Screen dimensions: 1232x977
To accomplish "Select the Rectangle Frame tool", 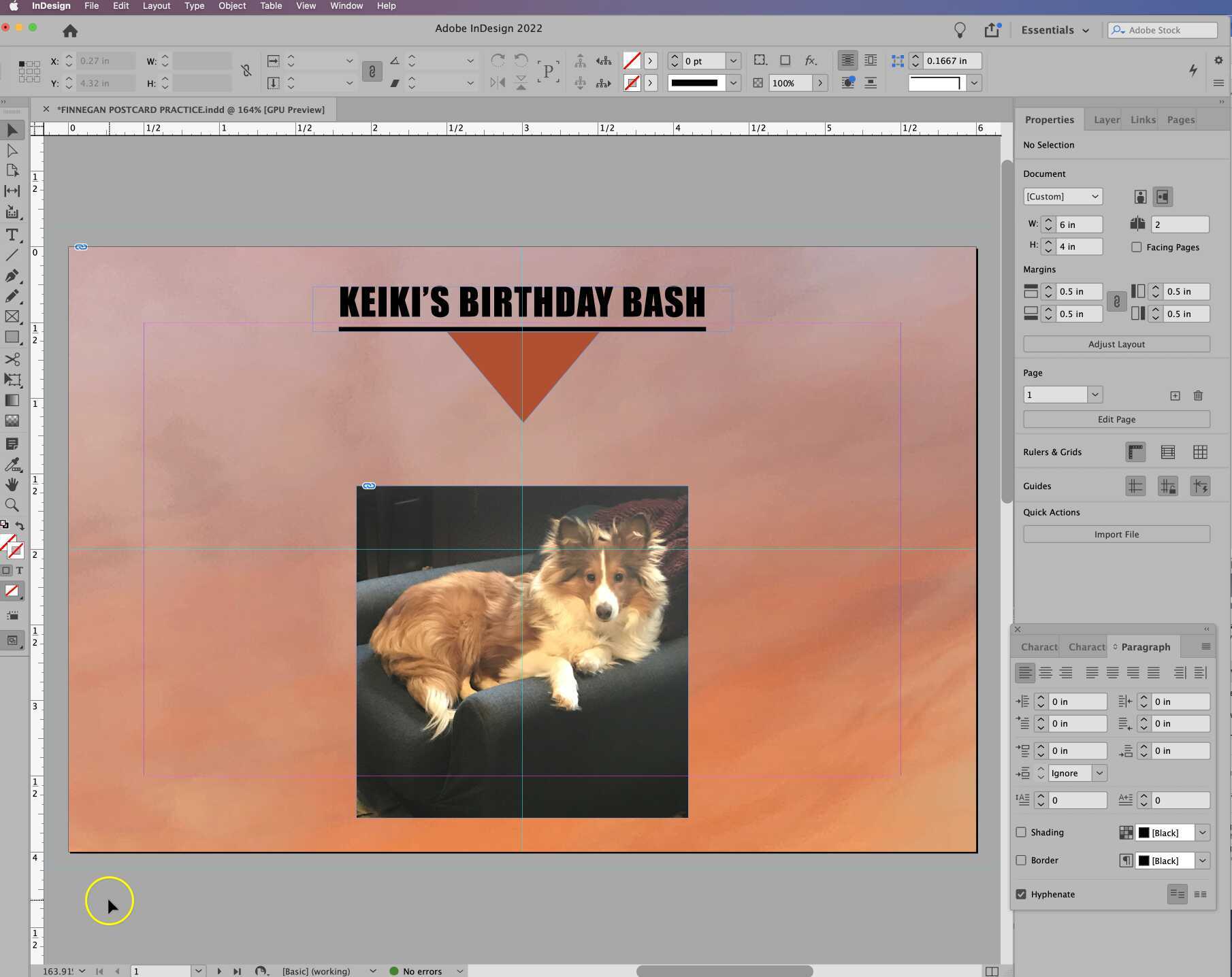I will click(12, 317).
